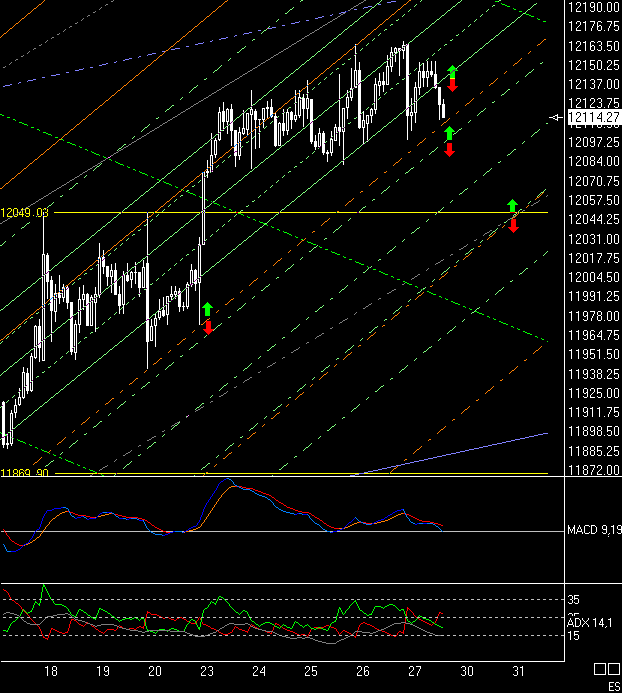Click price label 12017.75

(x=594, y=258)
